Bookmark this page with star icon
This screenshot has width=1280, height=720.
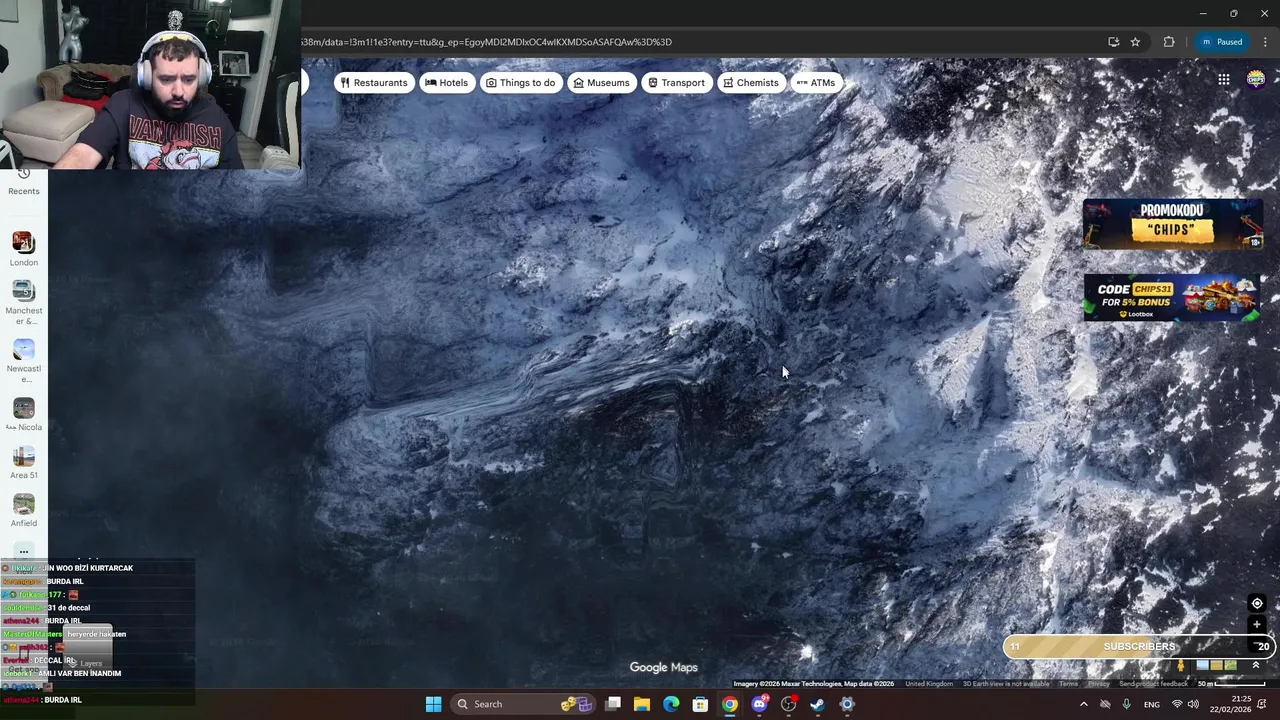1135,42
